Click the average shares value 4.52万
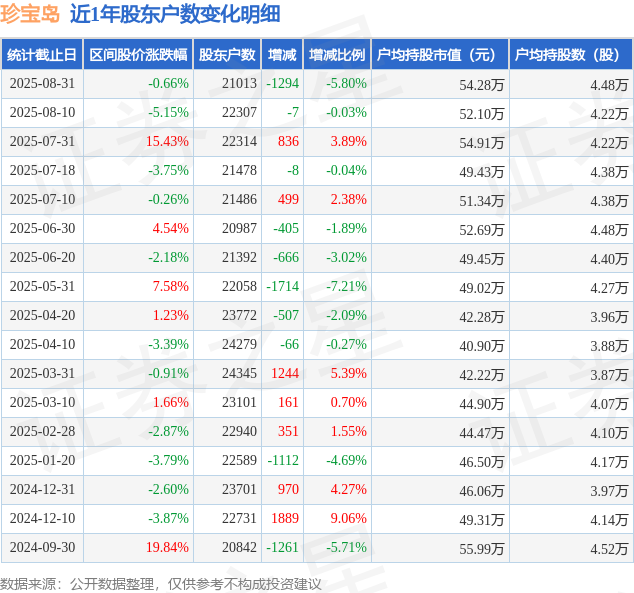 click(x=609, y=549)
